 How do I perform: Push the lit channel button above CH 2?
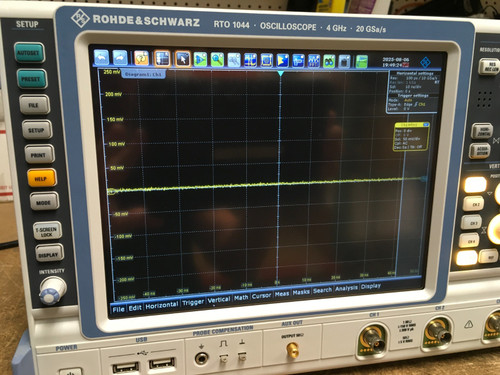tap(475, 185)
